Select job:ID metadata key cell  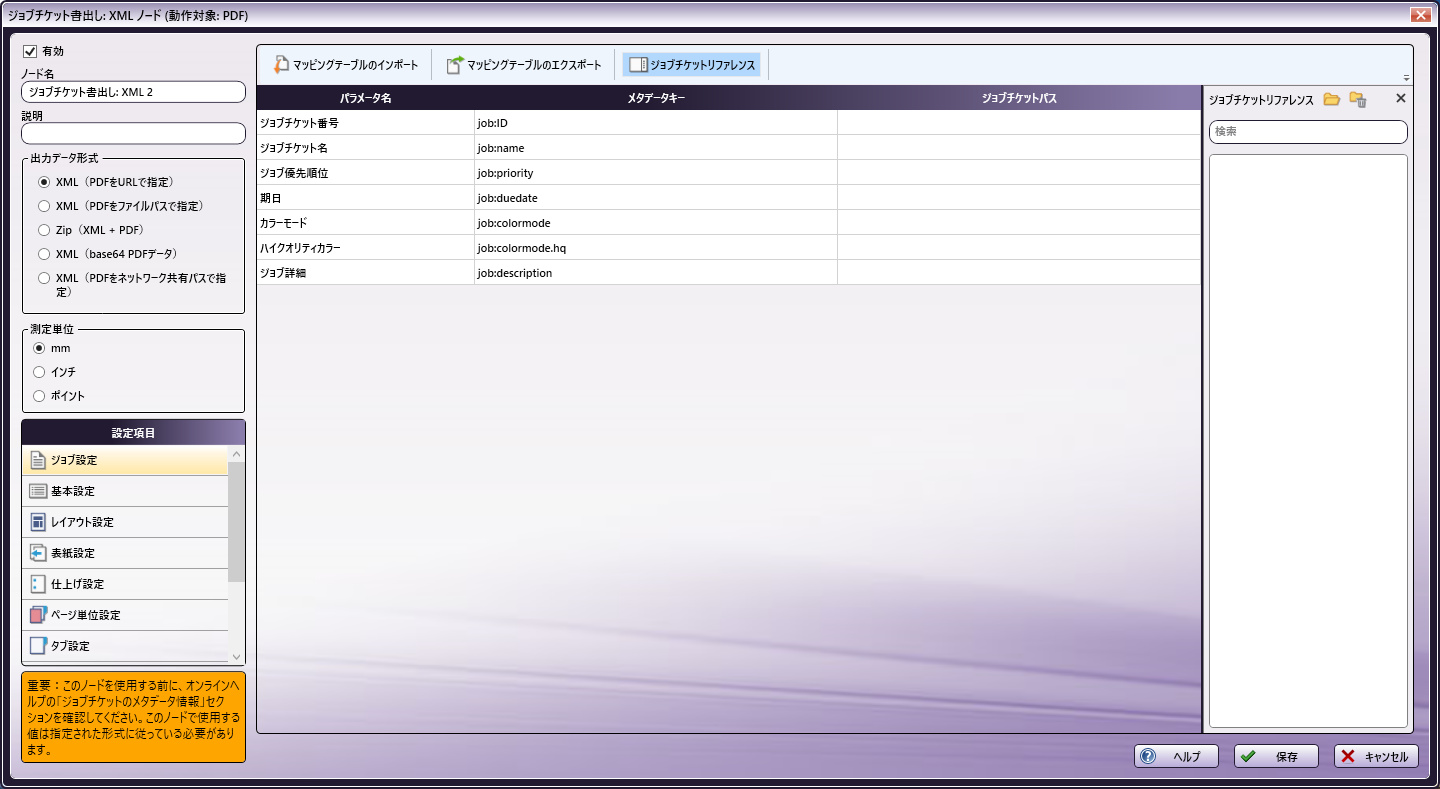[656, 123]
